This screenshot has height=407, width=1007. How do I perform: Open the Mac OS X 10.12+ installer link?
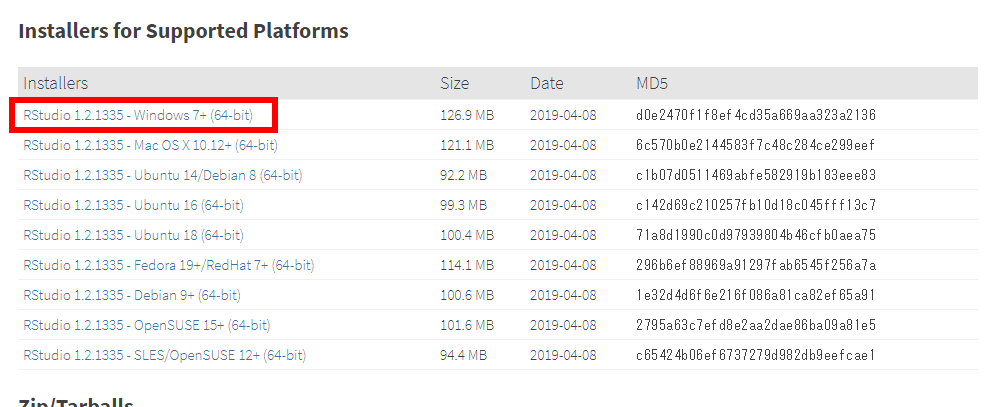point(150,145)
